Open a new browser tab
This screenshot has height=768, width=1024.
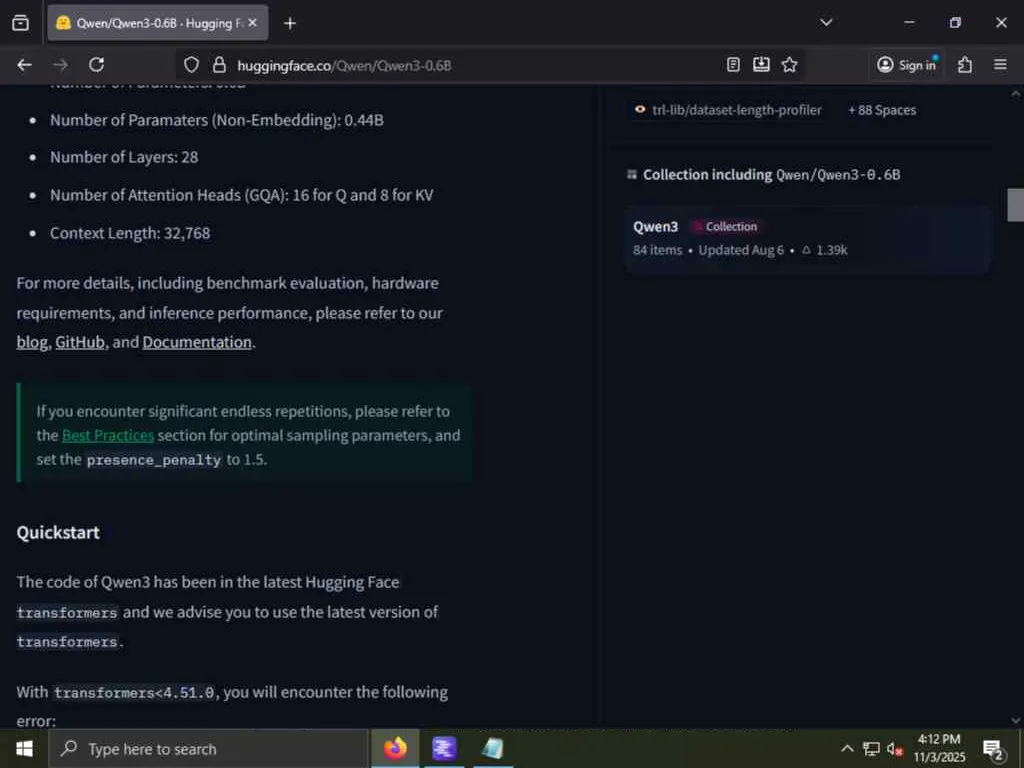(290, 24)
